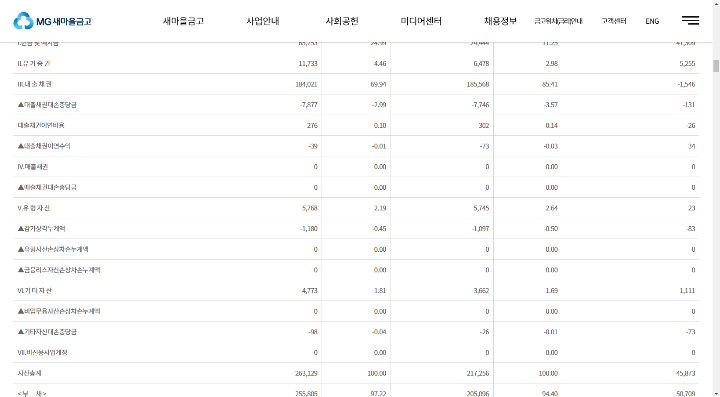Click the difference value 34
Viewport: 720px width, 397px height.
(x=692, y=146)
